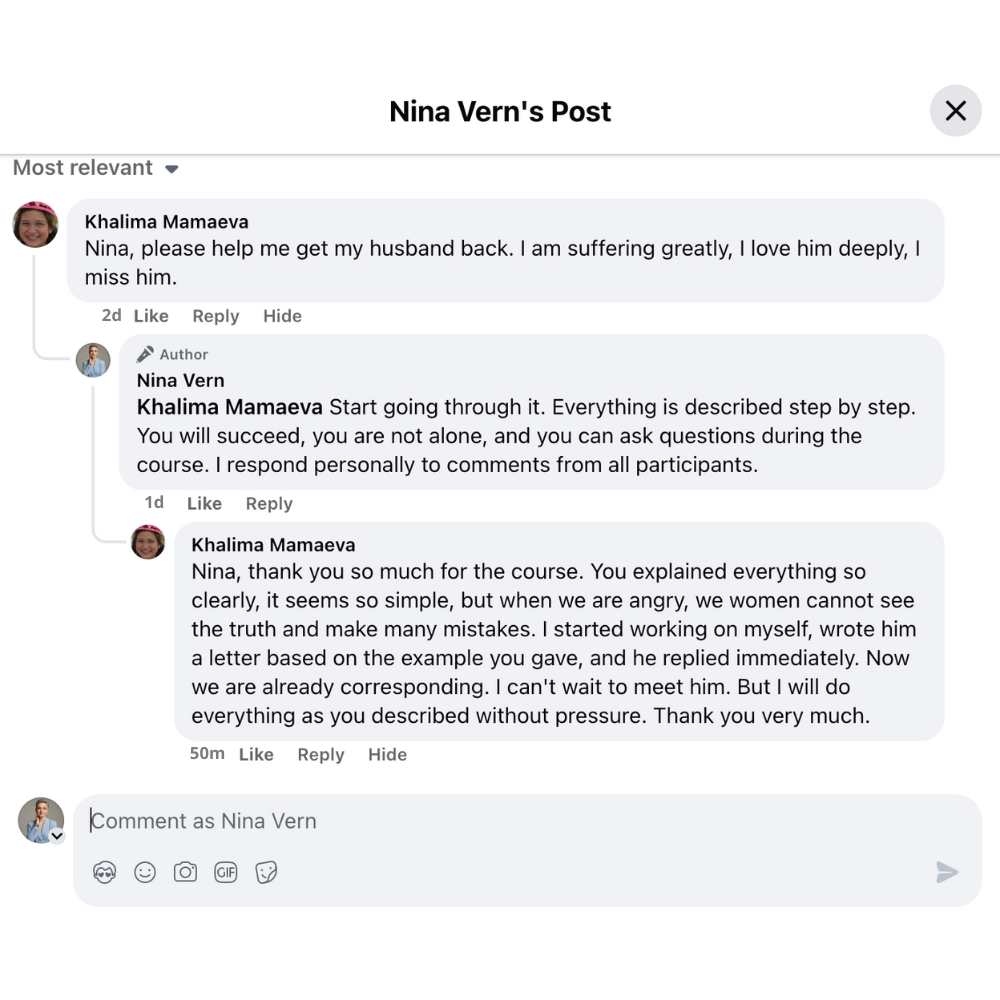Like Nina Vern's author reply
This screenshot has width=1000, height=1000.
[204, 504]
